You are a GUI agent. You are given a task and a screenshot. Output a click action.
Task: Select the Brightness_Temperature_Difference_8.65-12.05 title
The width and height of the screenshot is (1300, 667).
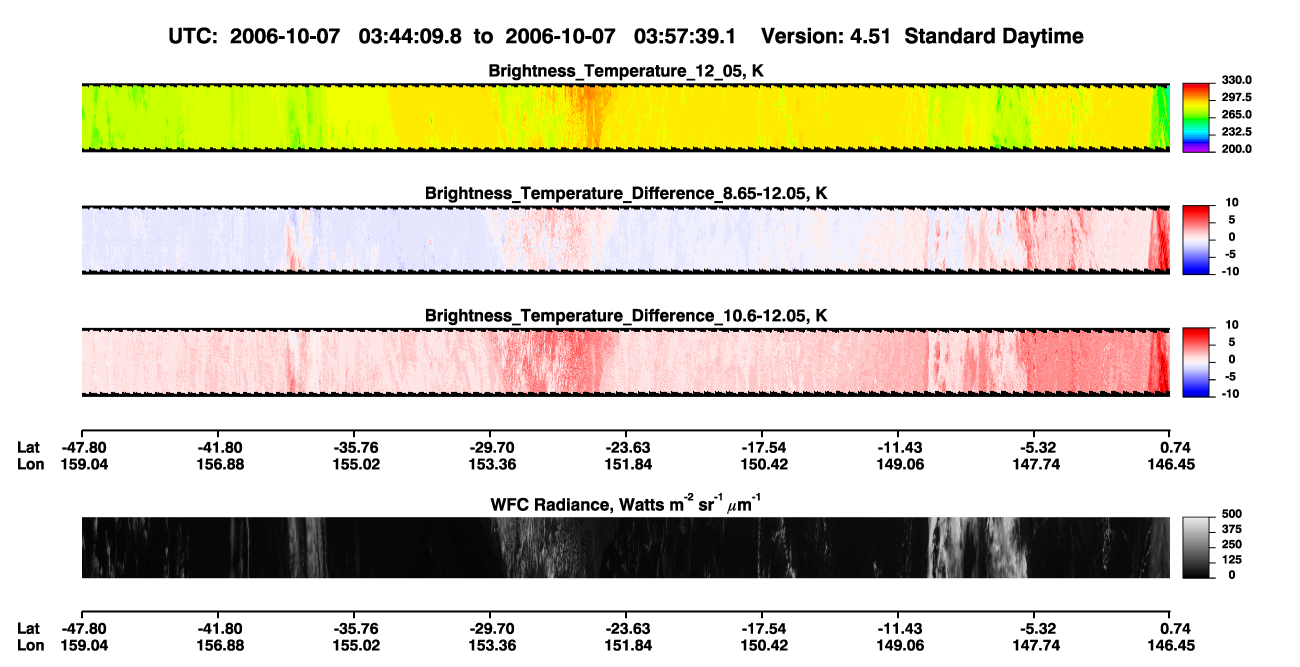pos(626,193)
